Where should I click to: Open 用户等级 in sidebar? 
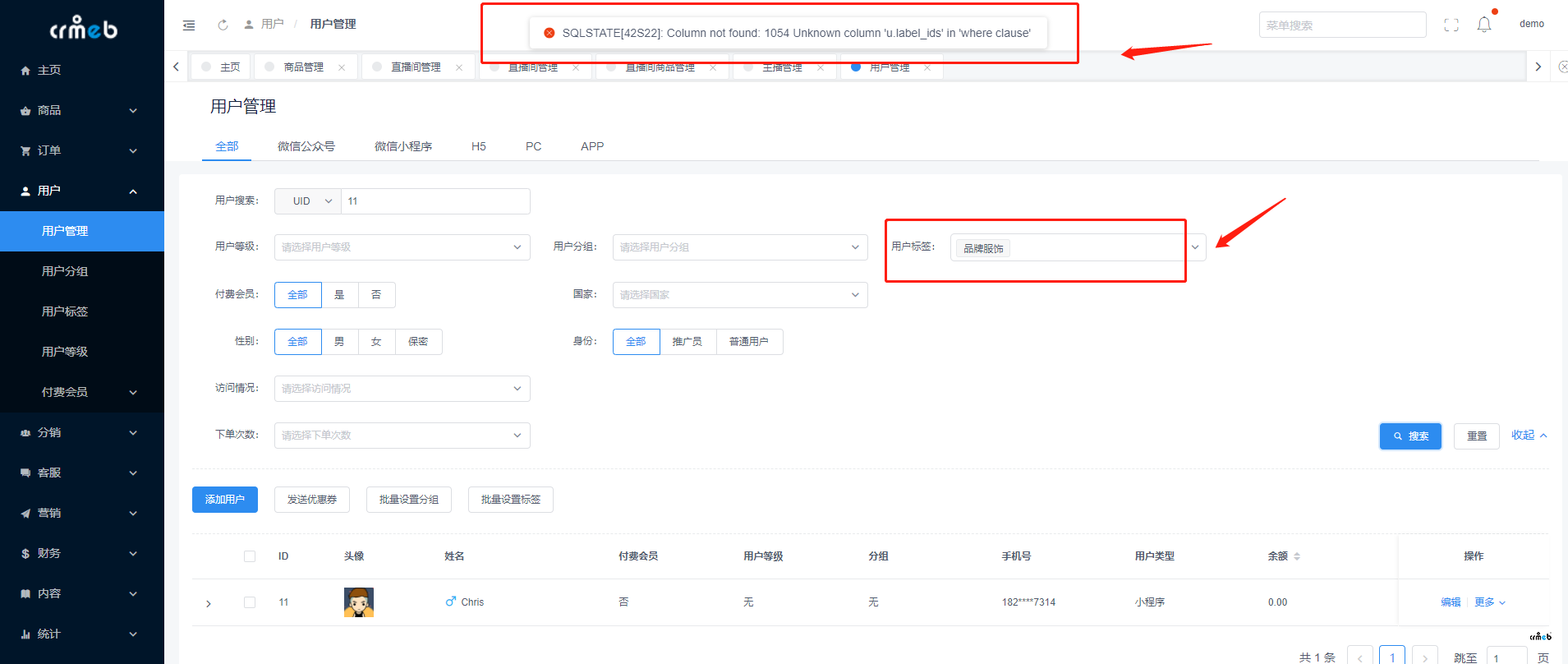pyautogui.click(x=82, y=352)
